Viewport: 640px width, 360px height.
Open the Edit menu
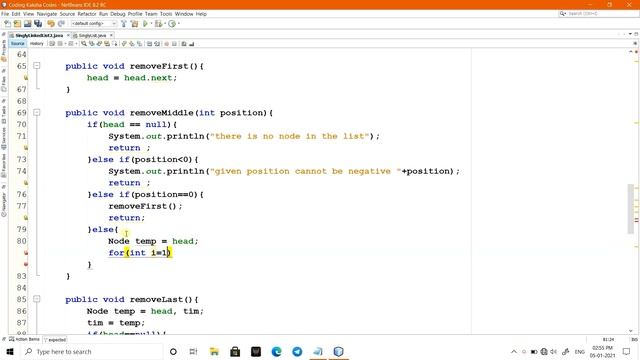pos(16,14)
